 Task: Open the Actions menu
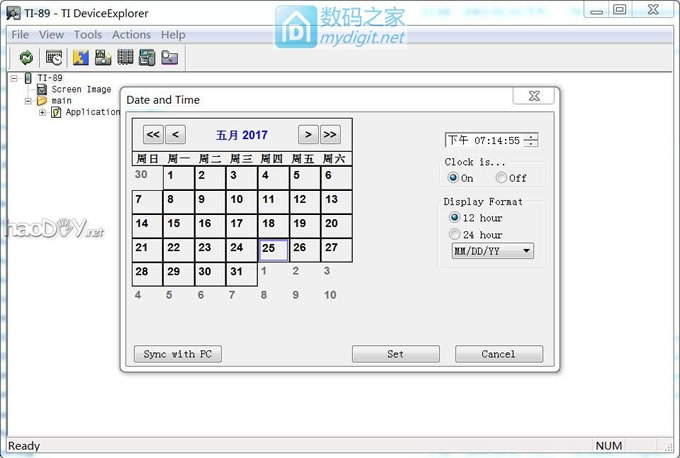click(131, 35)
